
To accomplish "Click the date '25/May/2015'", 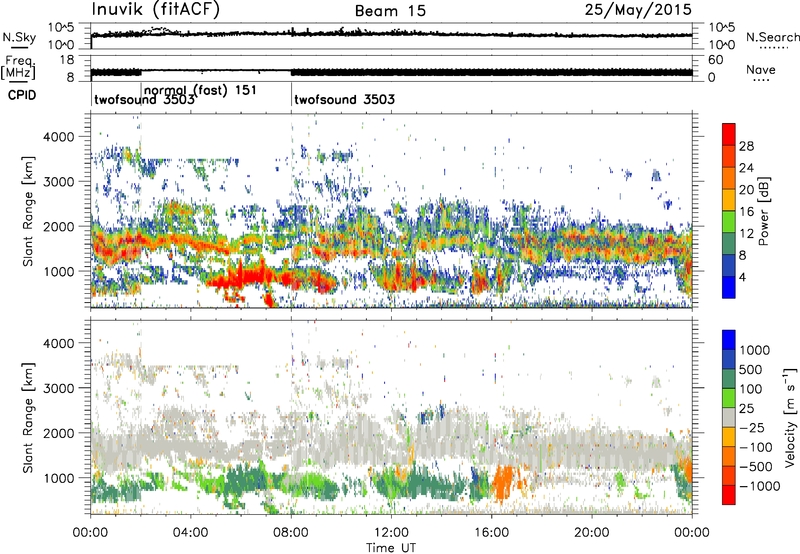I will click(638, 10).
